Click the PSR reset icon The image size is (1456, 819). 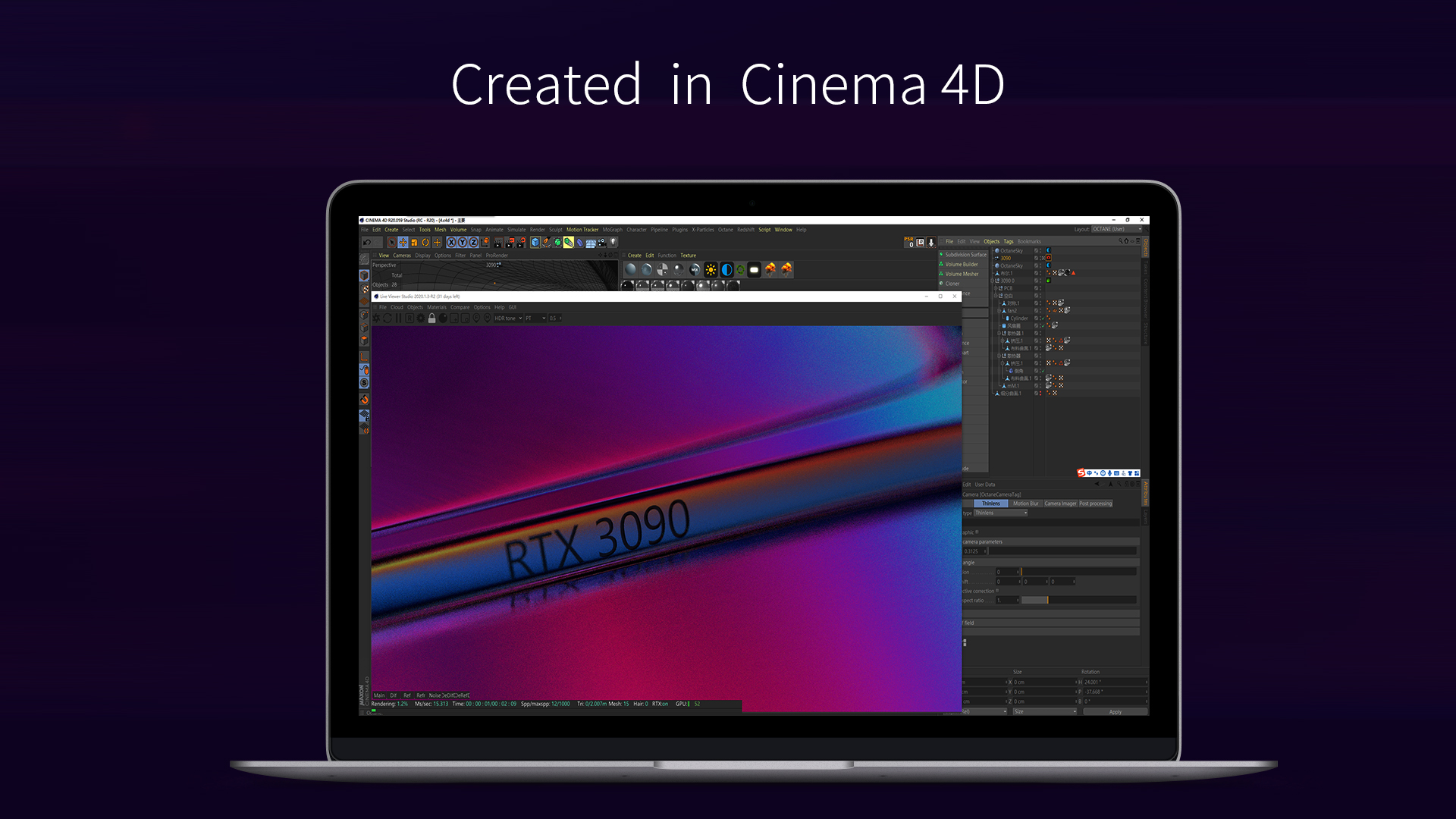tap(909, 242)
